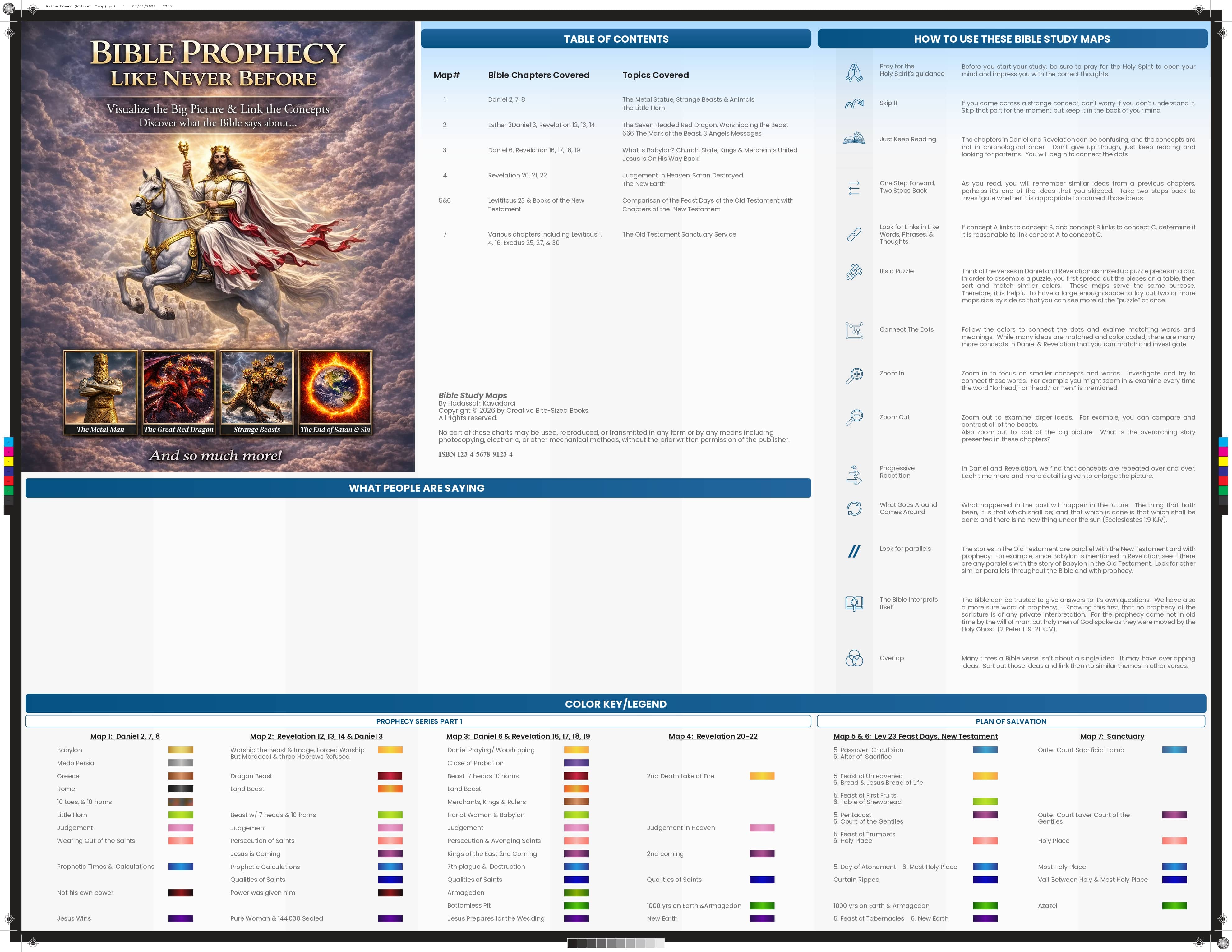Click the Little Horn green color swatch

181,815
